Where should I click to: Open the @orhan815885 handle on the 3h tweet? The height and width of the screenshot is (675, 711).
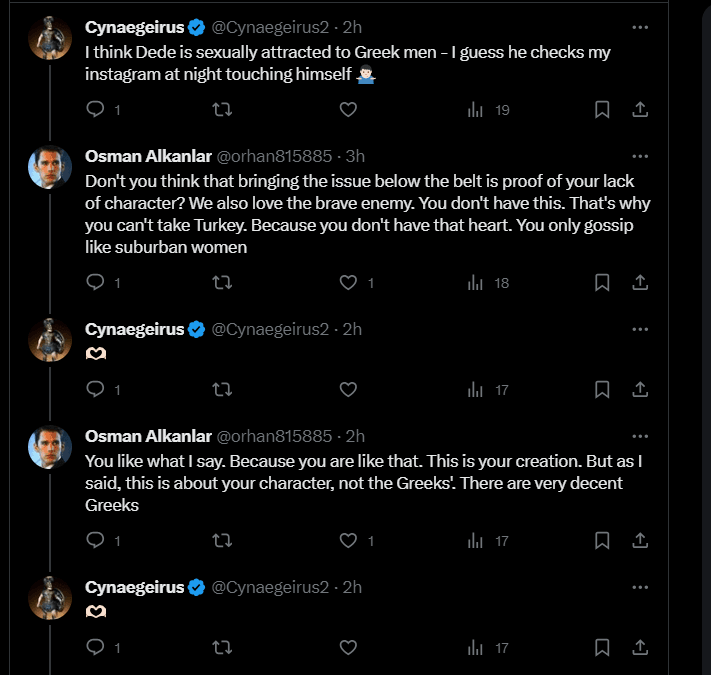[274, 156]
